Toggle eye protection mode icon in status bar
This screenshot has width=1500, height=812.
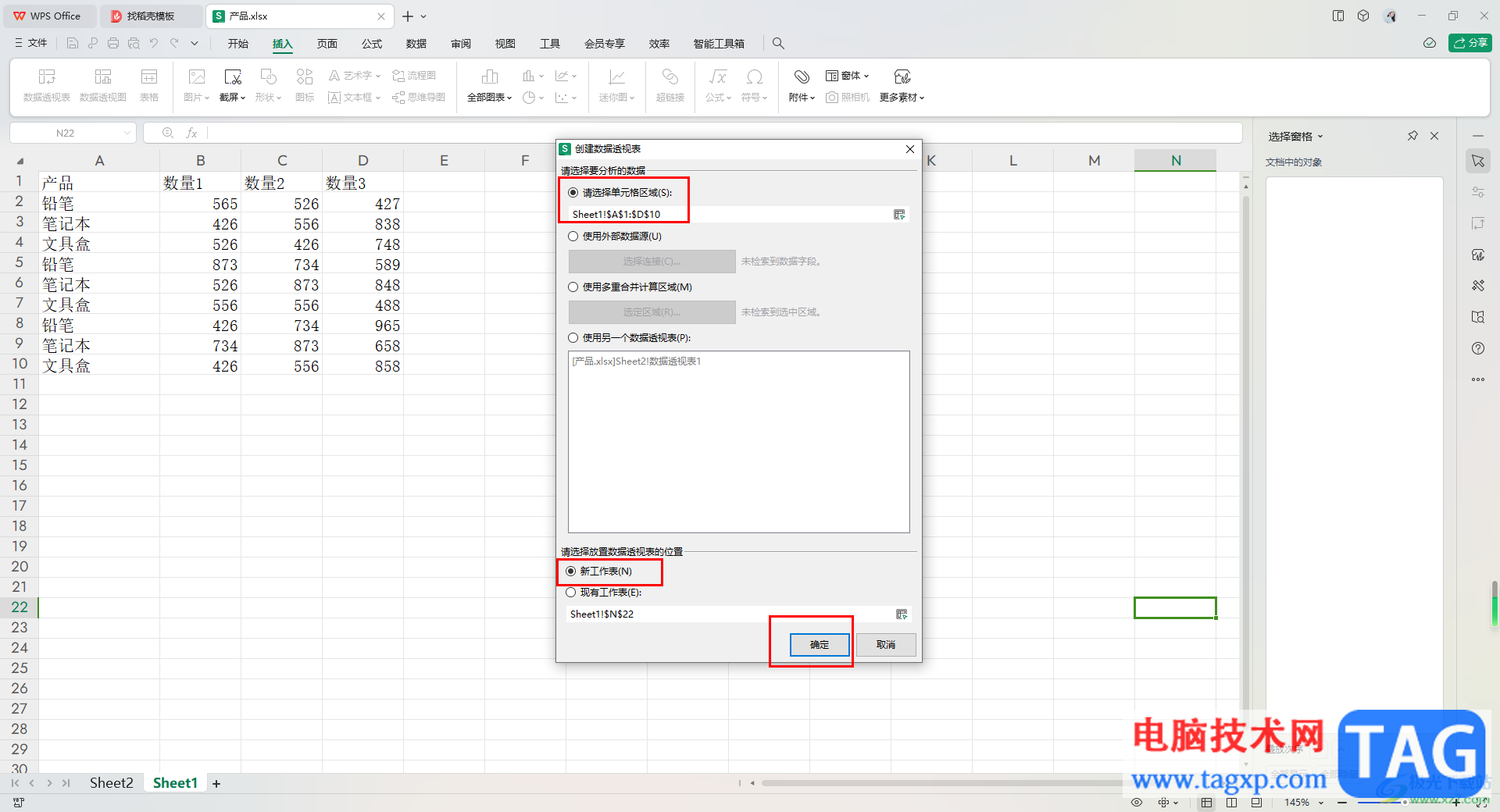(x=1137, y=803)
